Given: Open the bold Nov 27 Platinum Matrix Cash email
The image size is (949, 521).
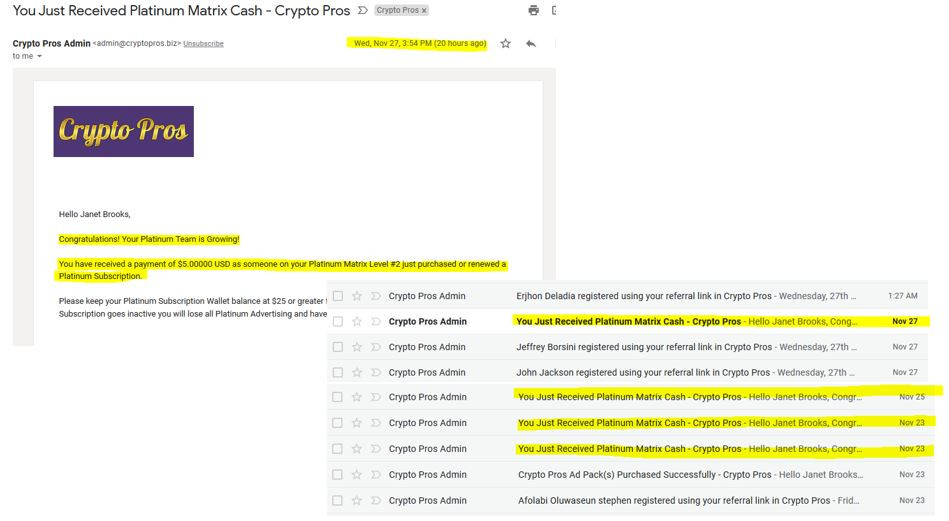Looking at the screenshot, I should (629, 321).
